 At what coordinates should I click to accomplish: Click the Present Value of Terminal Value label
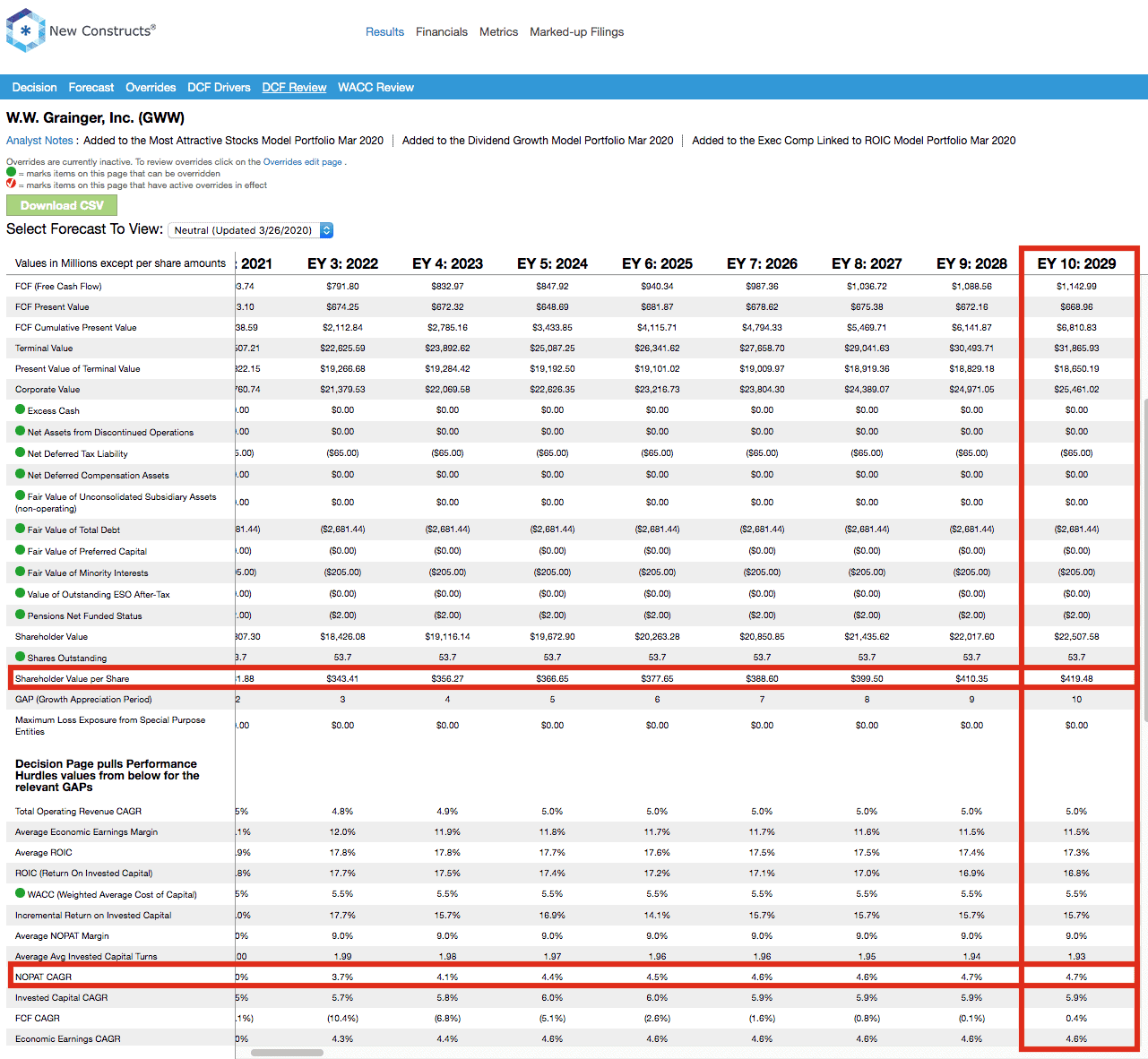click(x=78, y=368)
